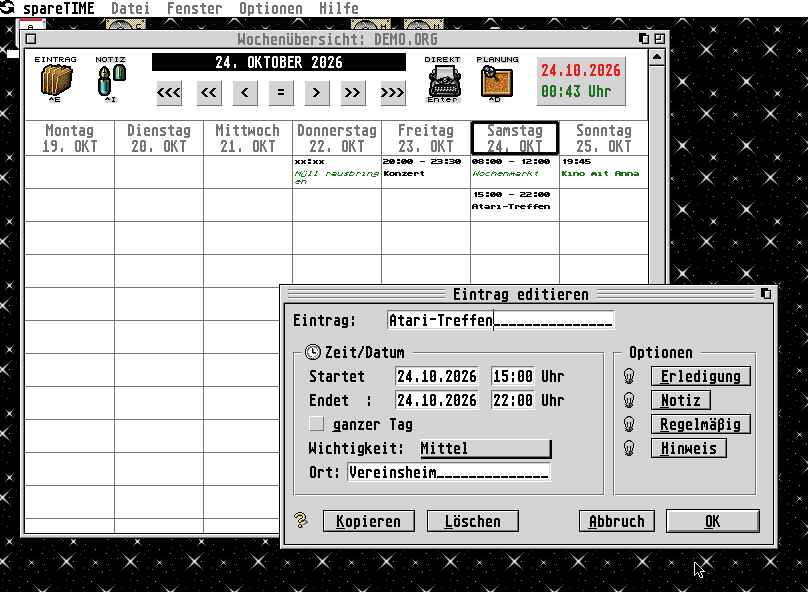
Task: Open the Planung pinboard icon
Action: (497, 81)
